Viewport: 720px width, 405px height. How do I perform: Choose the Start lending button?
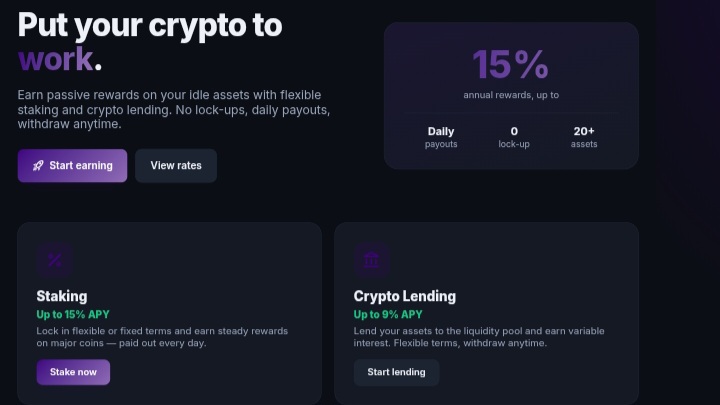(396, 372)
